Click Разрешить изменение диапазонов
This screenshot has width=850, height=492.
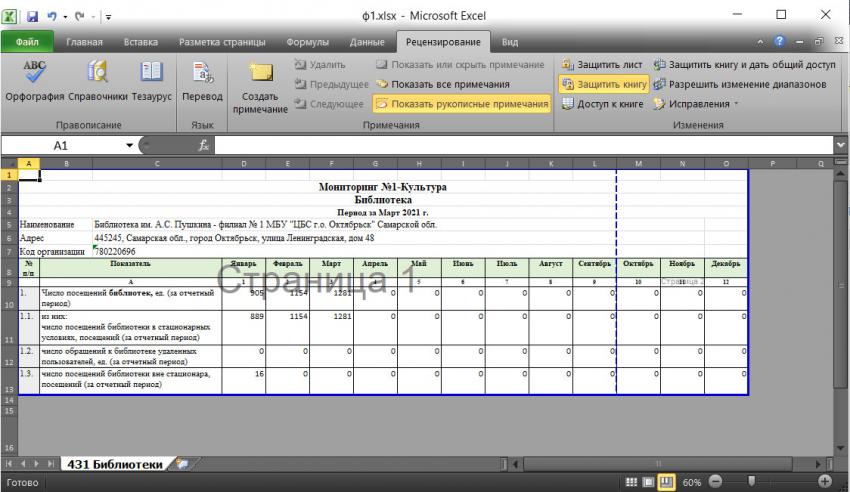[740, 84]
